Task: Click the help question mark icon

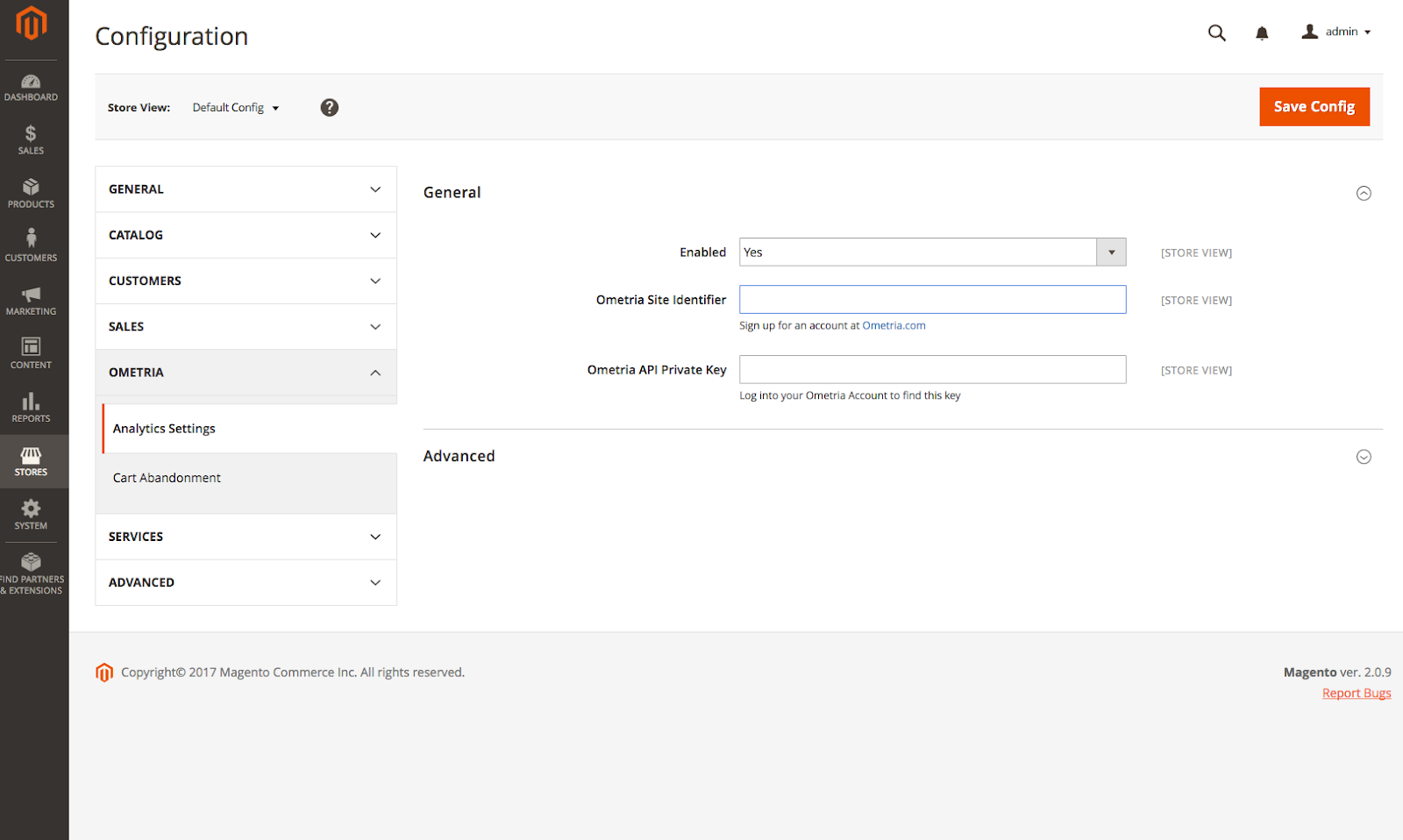Action: (x=329, y=108)
